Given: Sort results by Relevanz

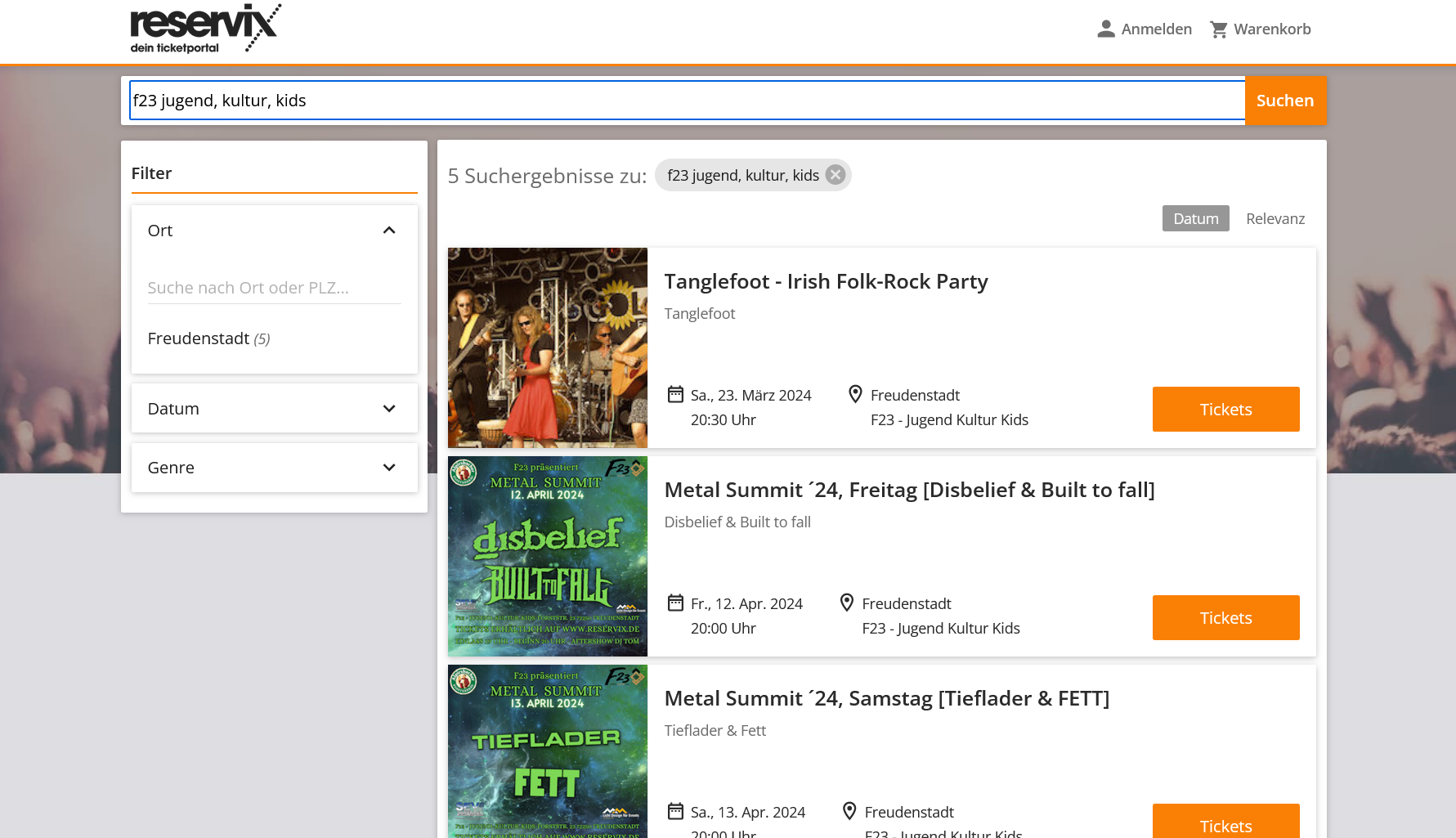Looking at the screenshot, I should click(x=1275, y=218).
